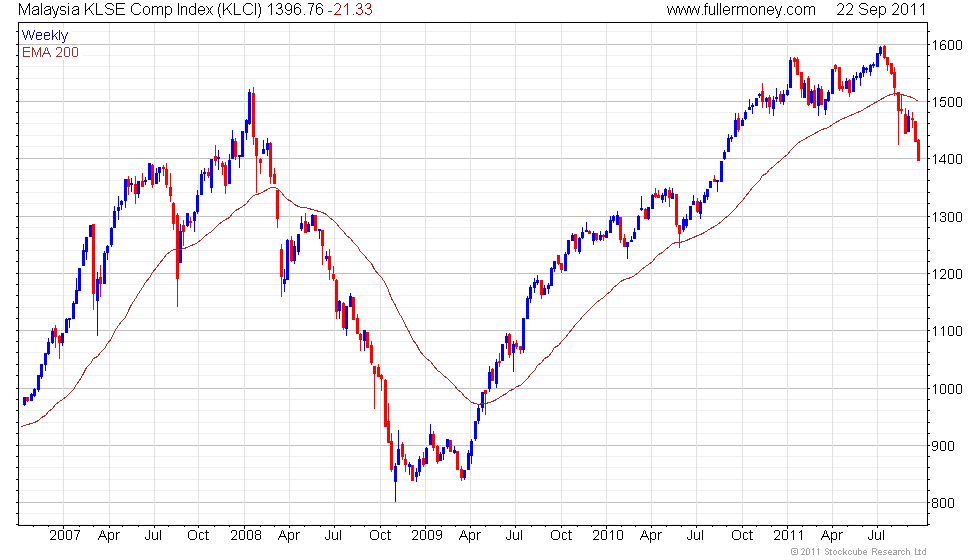
Task: Click the '© 2011 Stockcube Research Ltd' copyright text
Action: 858,552
